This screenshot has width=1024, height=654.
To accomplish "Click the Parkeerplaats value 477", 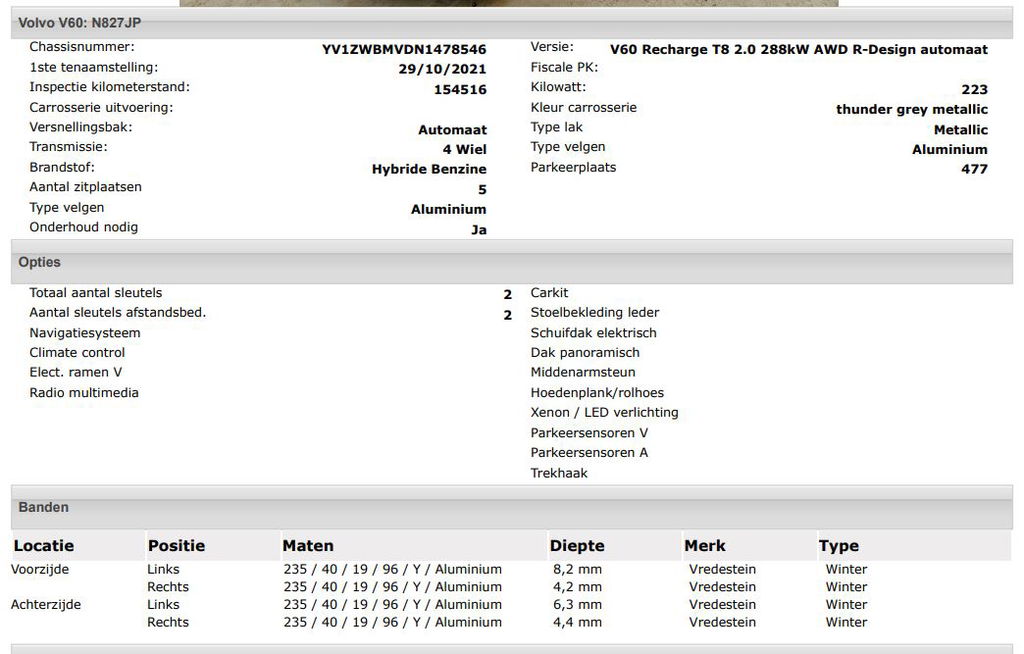I will [x=974, y=169].
